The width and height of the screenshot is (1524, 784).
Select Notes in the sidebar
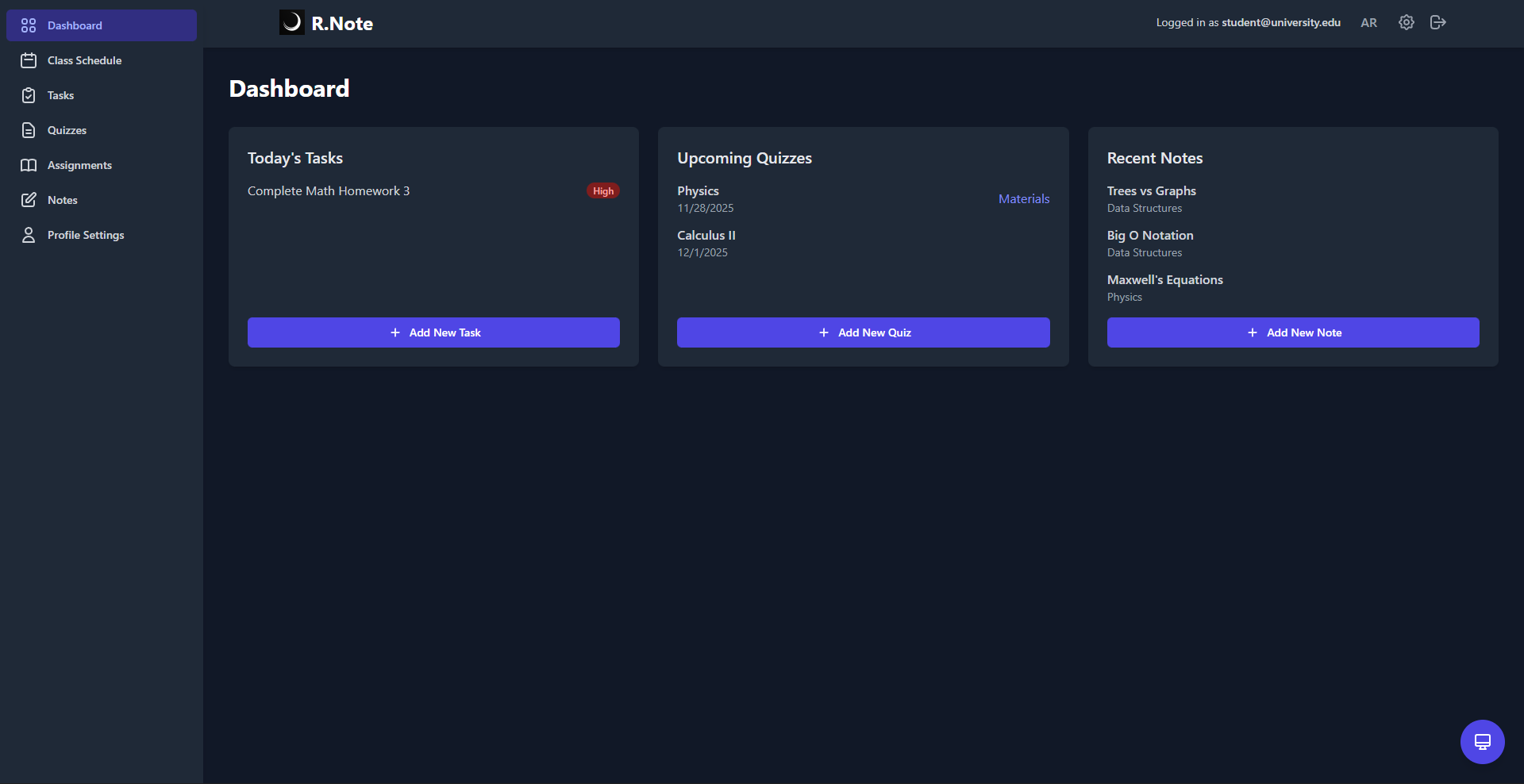102,200
